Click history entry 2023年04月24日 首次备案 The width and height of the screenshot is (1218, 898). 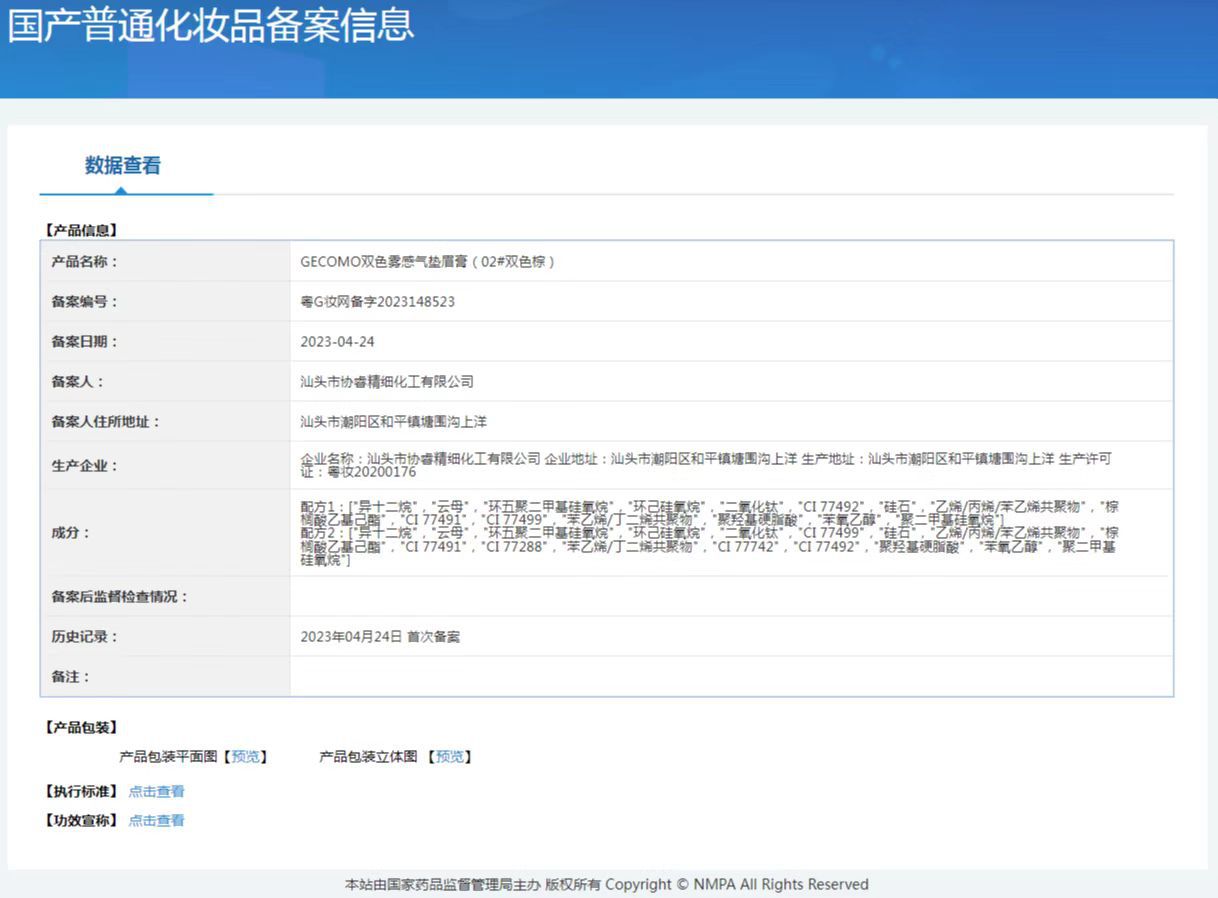pyautogui.click(x=380, y=636)
